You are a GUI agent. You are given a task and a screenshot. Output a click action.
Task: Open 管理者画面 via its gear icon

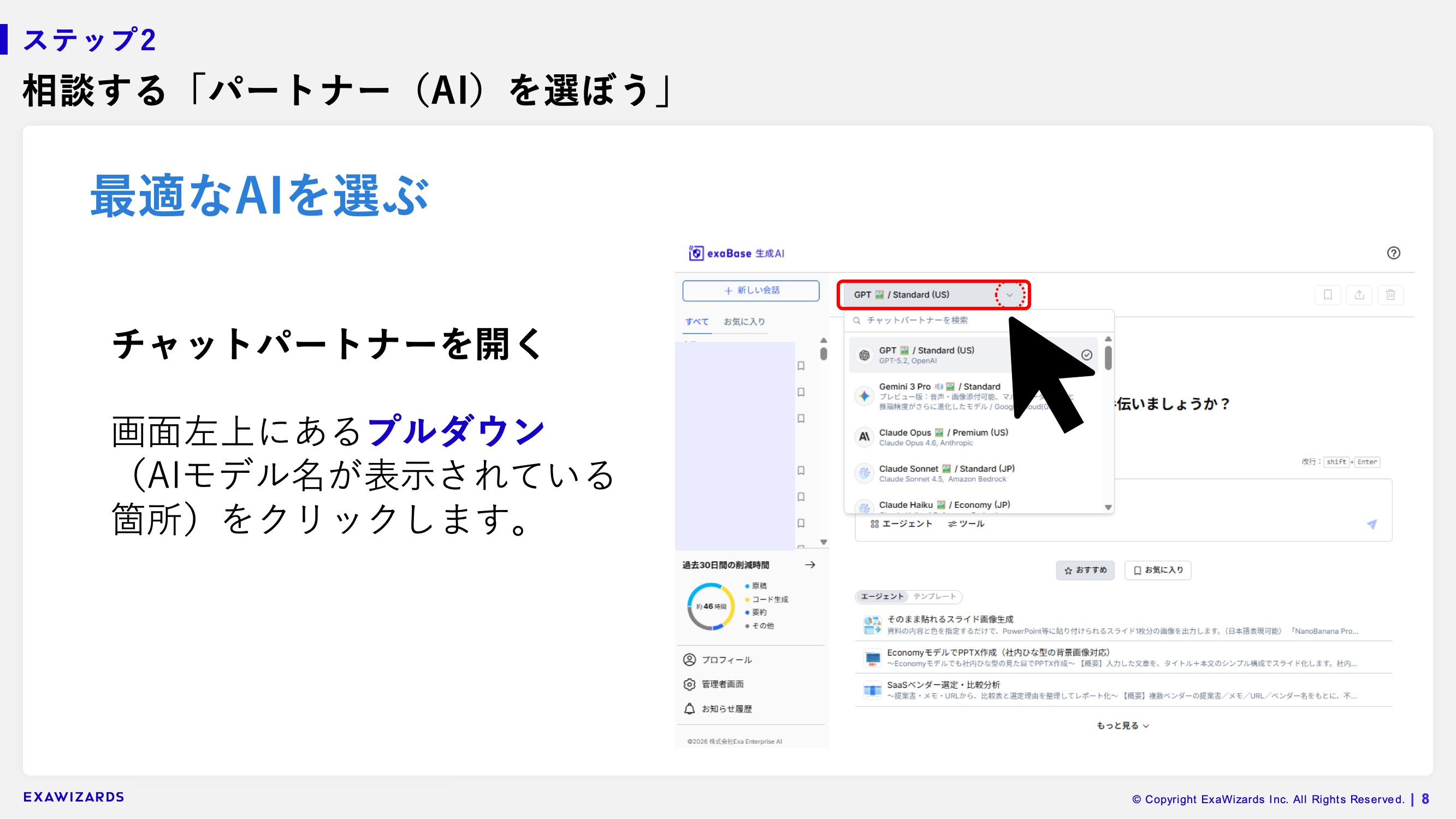(690, 684)
